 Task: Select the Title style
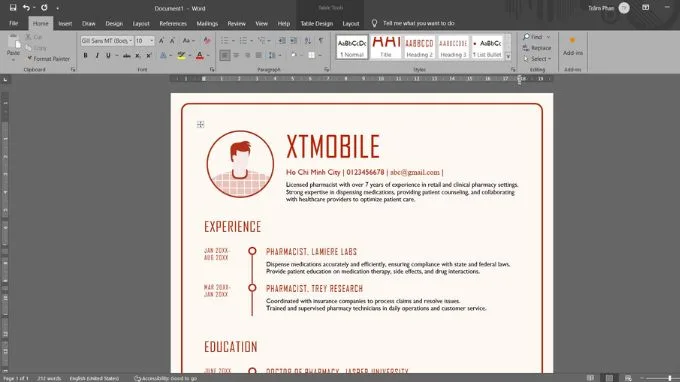(386, 47)
